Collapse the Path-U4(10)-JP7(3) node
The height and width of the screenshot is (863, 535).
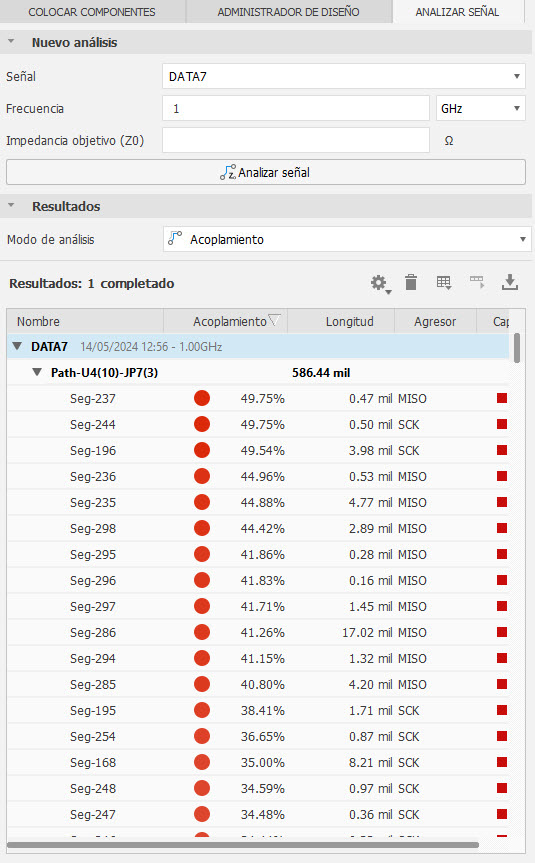coord(37,372)
